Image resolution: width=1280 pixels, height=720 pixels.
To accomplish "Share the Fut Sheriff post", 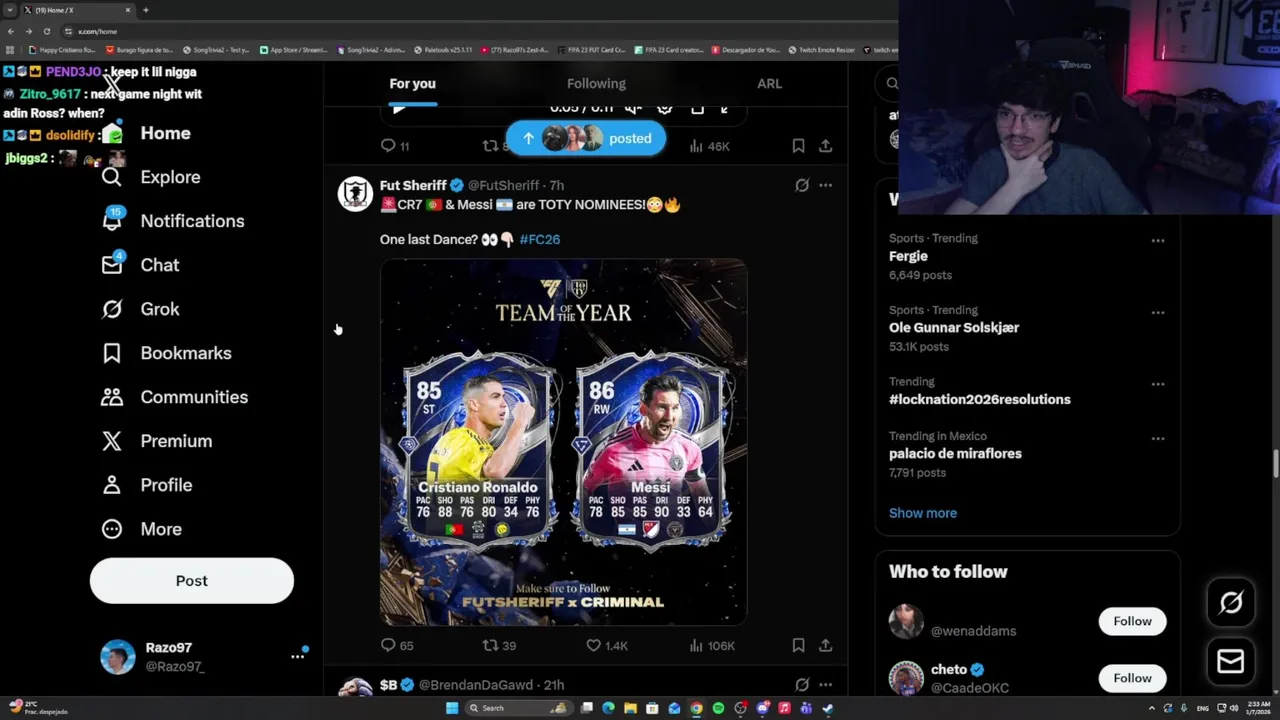I will (825, 645).
